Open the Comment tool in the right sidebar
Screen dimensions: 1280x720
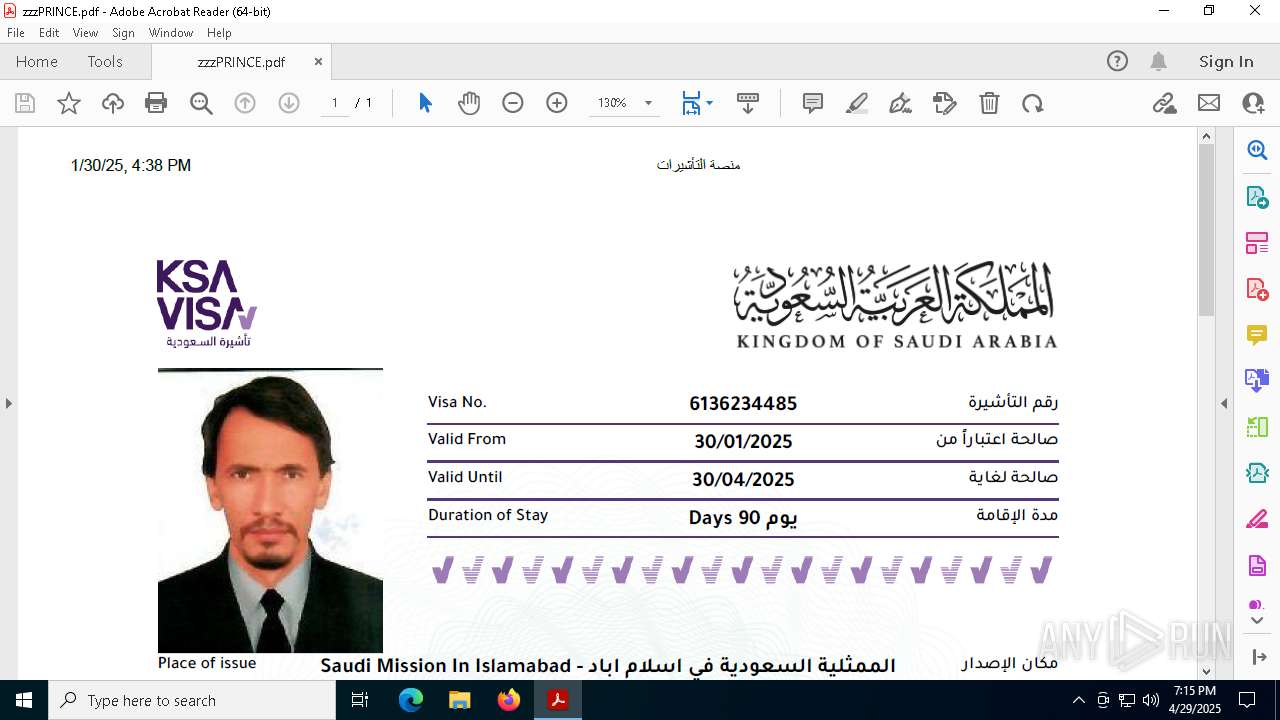1257,335
